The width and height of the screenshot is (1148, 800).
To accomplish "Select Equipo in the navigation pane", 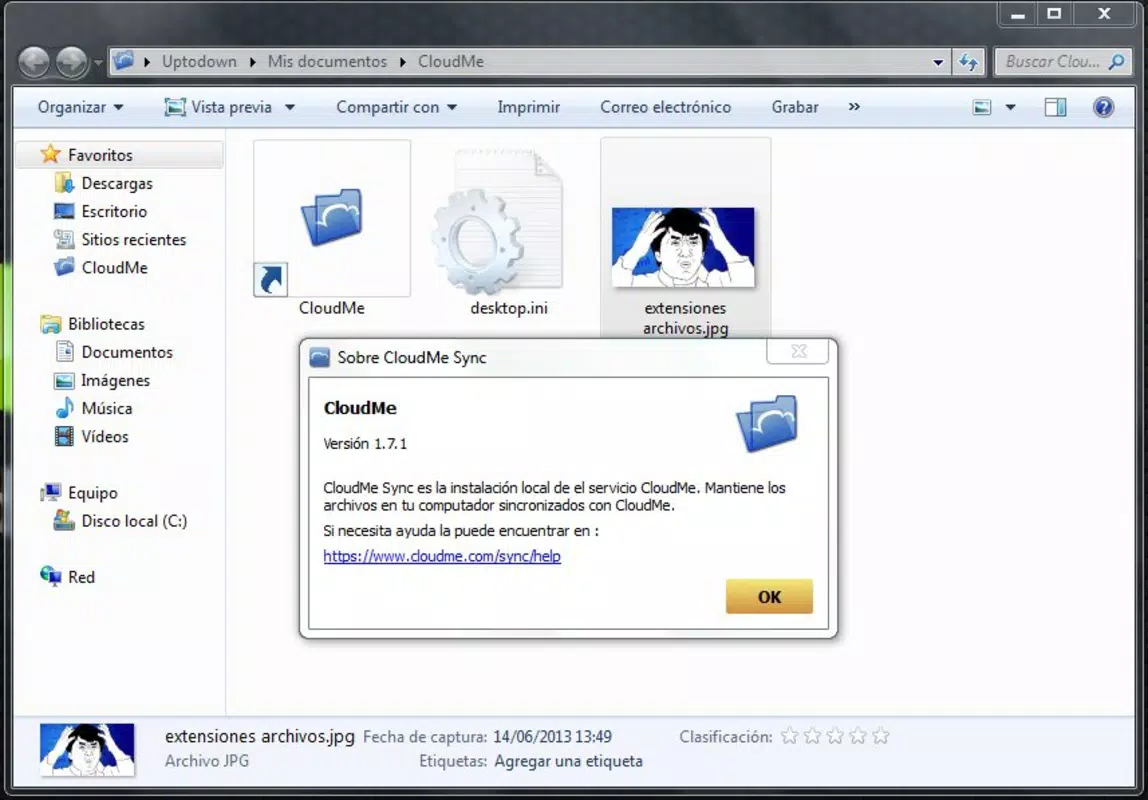I will pos(92,493).
